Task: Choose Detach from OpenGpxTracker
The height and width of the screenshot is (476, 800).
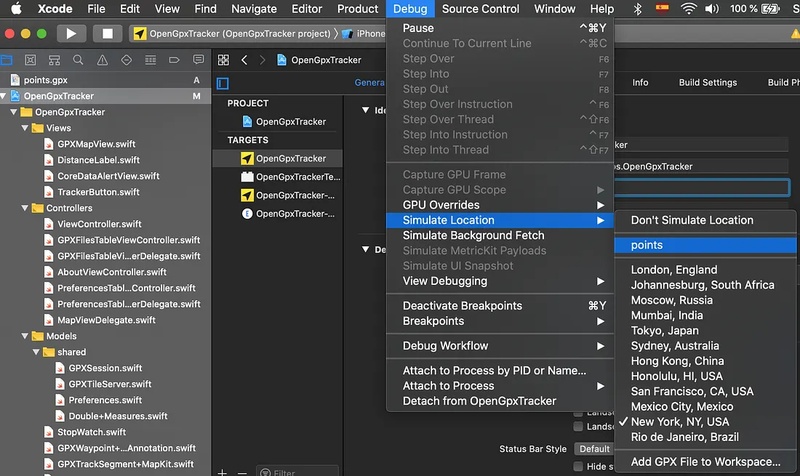Action: coord(499,401)
